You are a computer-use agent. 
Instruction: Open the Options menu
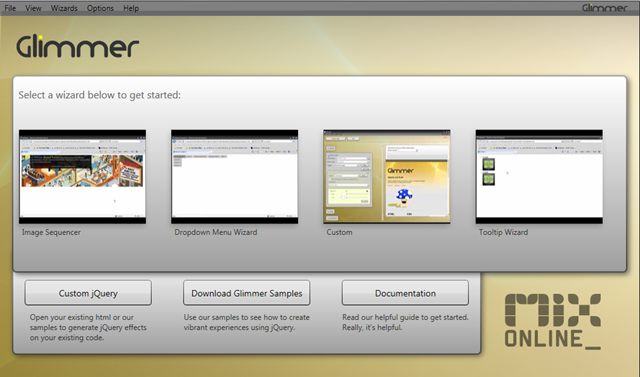pos(100,8)
